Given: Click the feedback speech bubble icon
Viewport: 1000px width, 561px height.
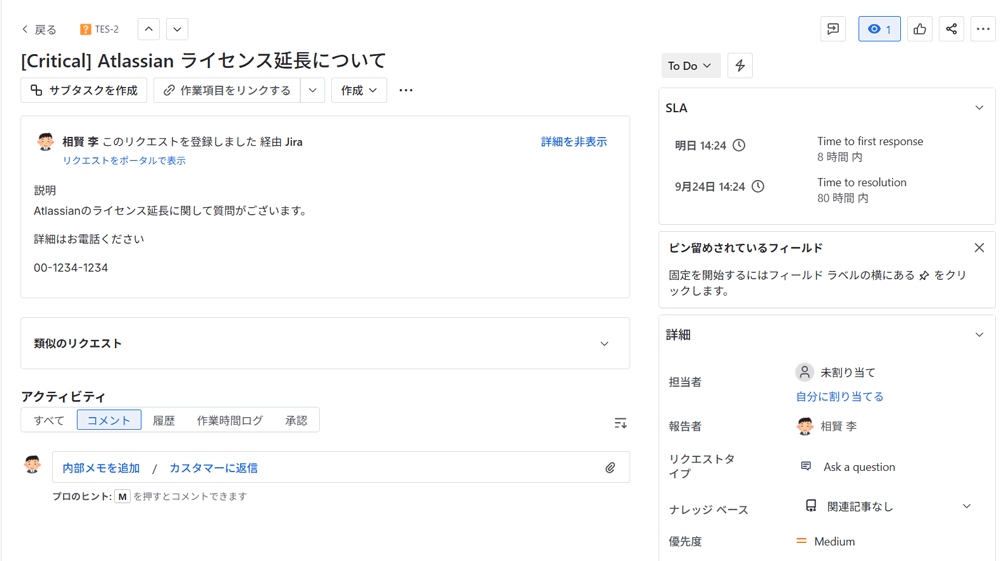Looking at the screenshot, I should point(832,29).
